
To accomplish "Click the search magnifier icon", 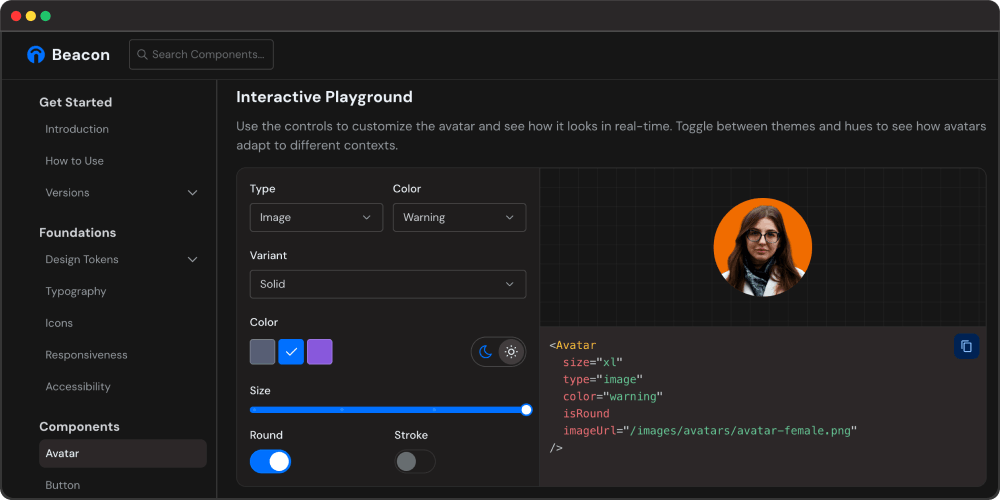I will (143, 55).
